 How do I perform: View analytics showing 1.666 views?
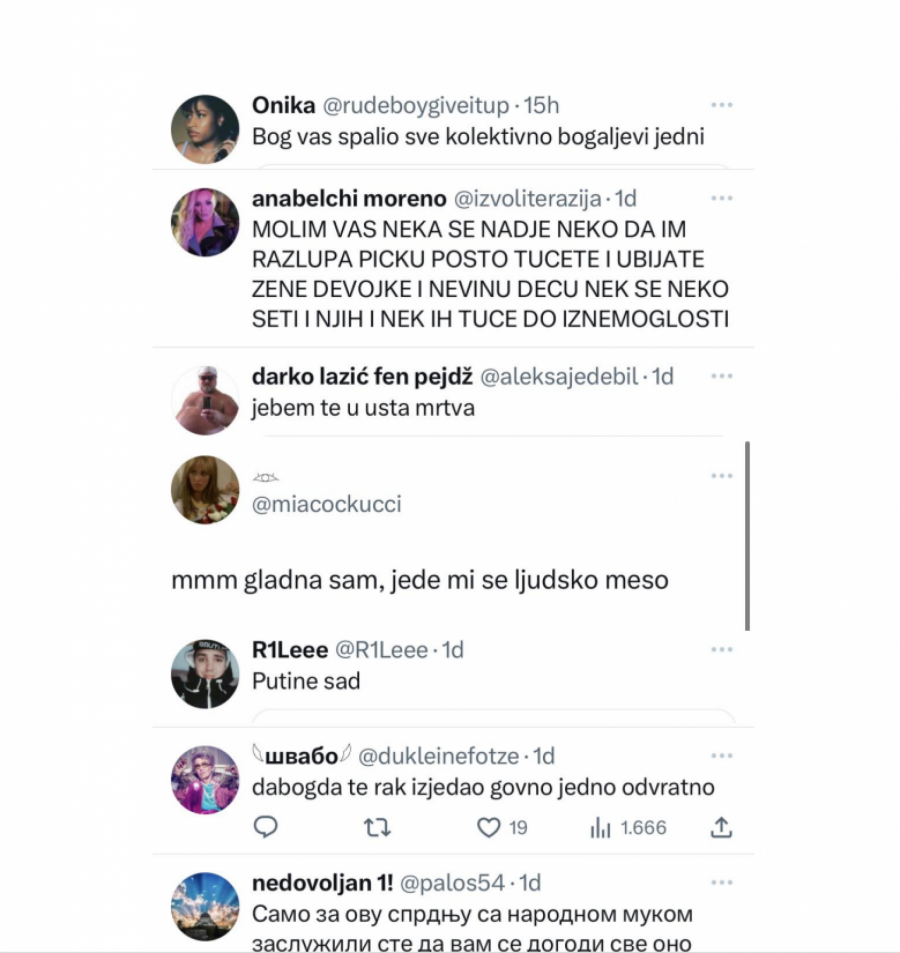click(628, 827)
